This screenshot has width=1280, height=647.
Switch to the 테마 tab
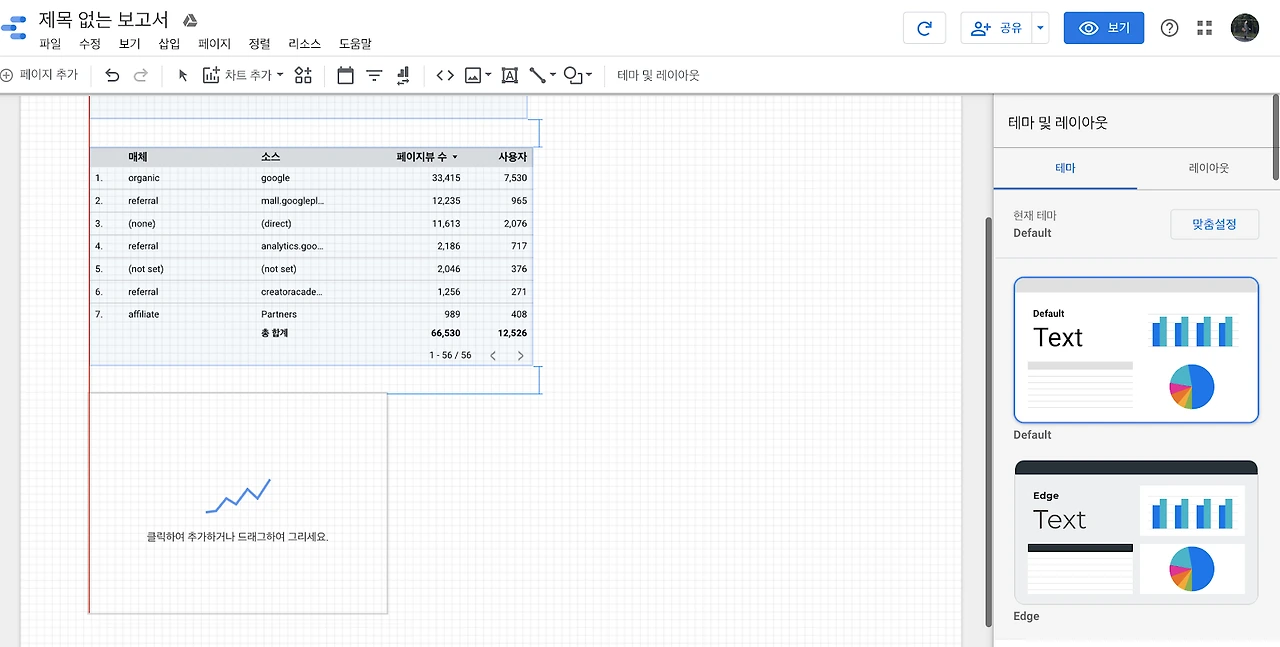tap(1065, 168)
